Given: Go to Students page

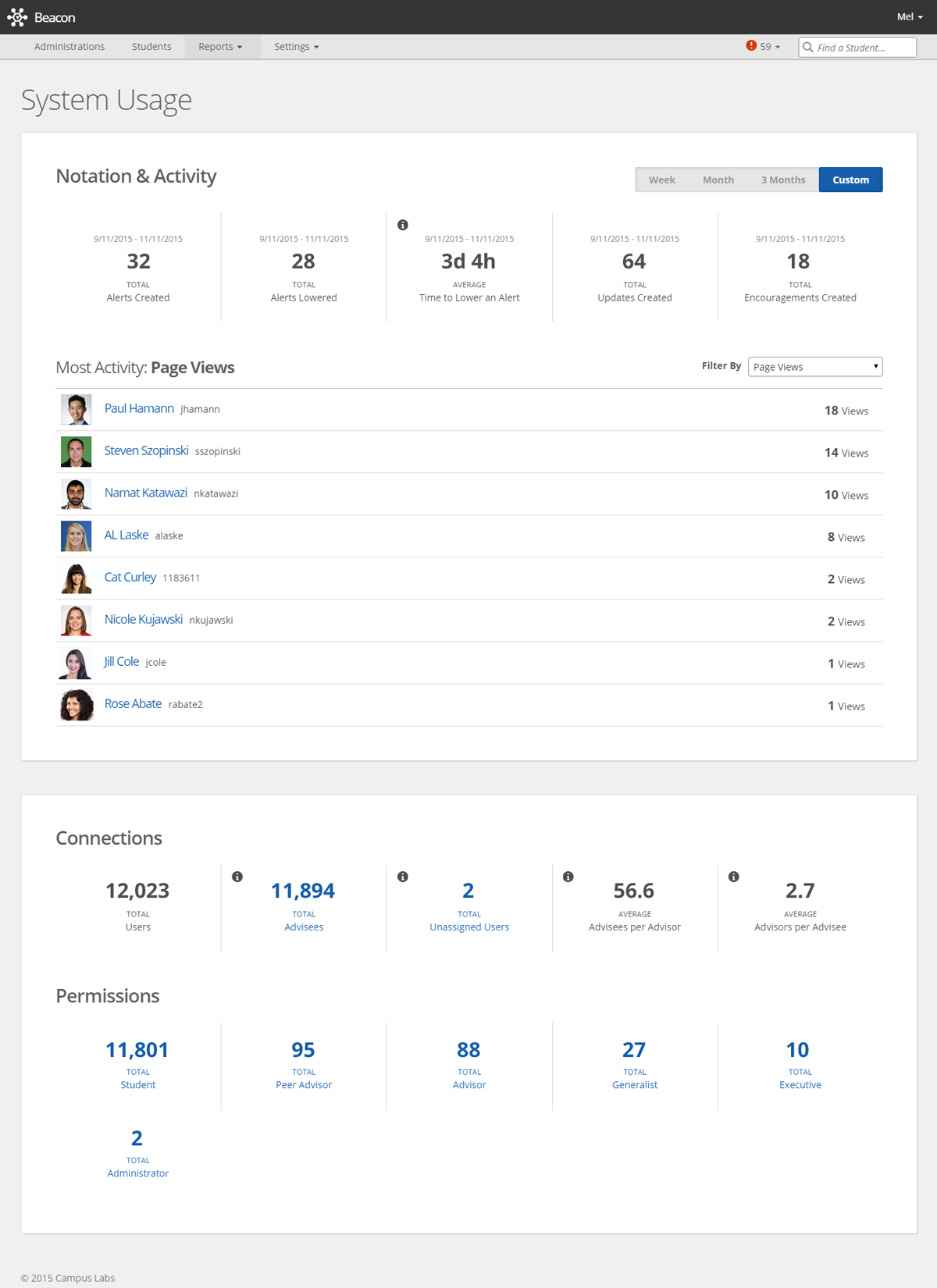Looking at the screenshot, I should click(x=151, y=47).
